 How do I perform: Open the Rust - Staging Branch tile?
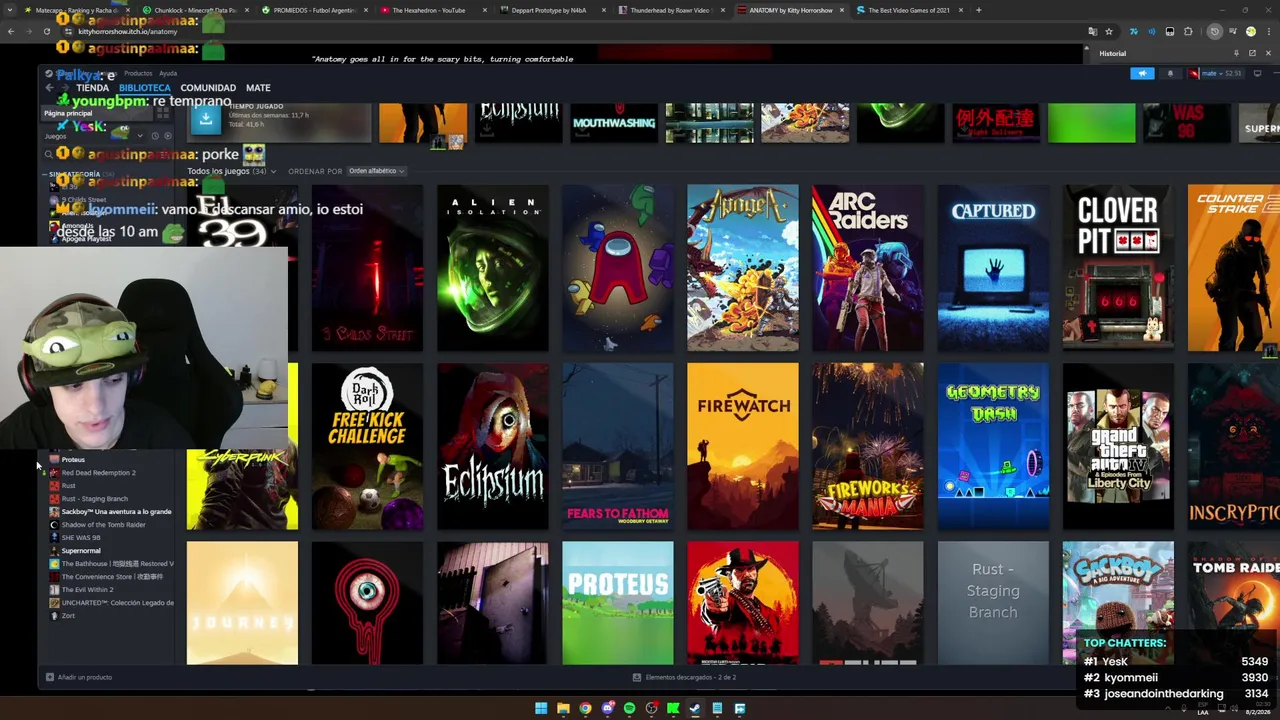993,603
